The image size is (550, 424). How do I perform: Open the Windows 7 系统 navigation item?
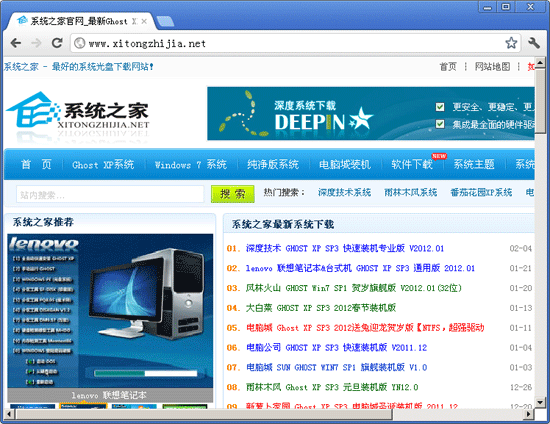(191, 164)
